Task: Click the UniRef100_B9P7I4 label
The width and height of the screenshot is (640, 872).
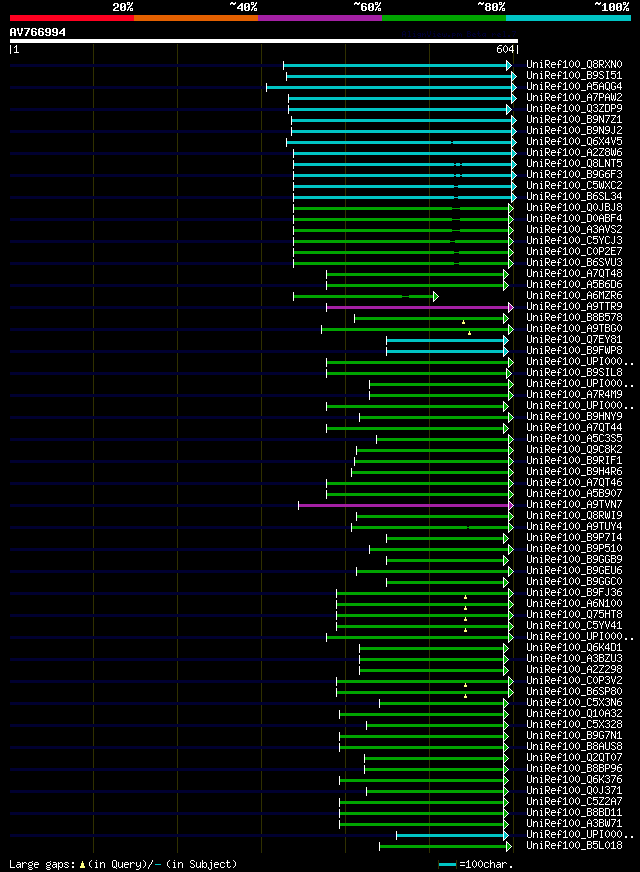Action: pyautogui.click(x=574, y=538)
